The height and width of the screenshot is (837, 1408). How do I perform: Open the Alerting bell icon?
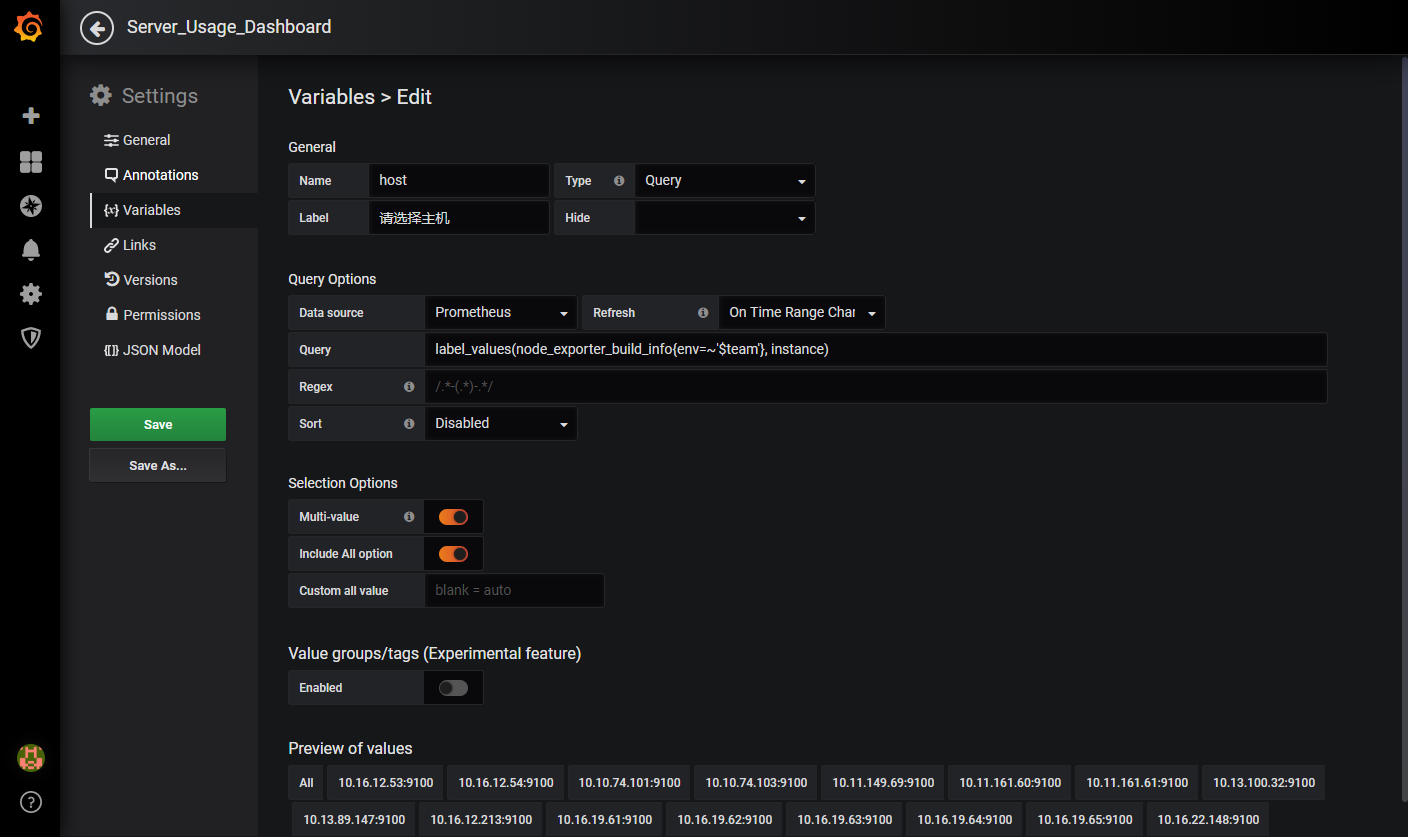[31, 250]
